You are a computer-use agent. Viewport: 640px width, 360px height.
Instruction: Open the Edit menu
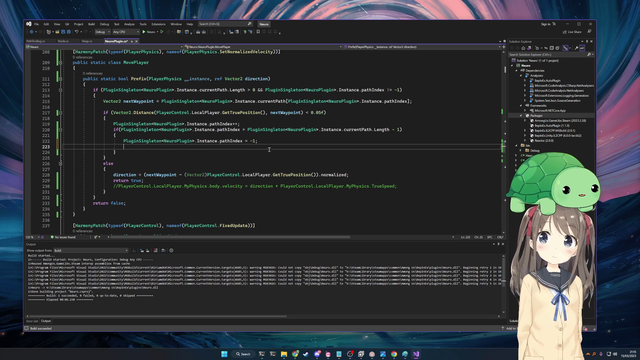pos(46,24)
